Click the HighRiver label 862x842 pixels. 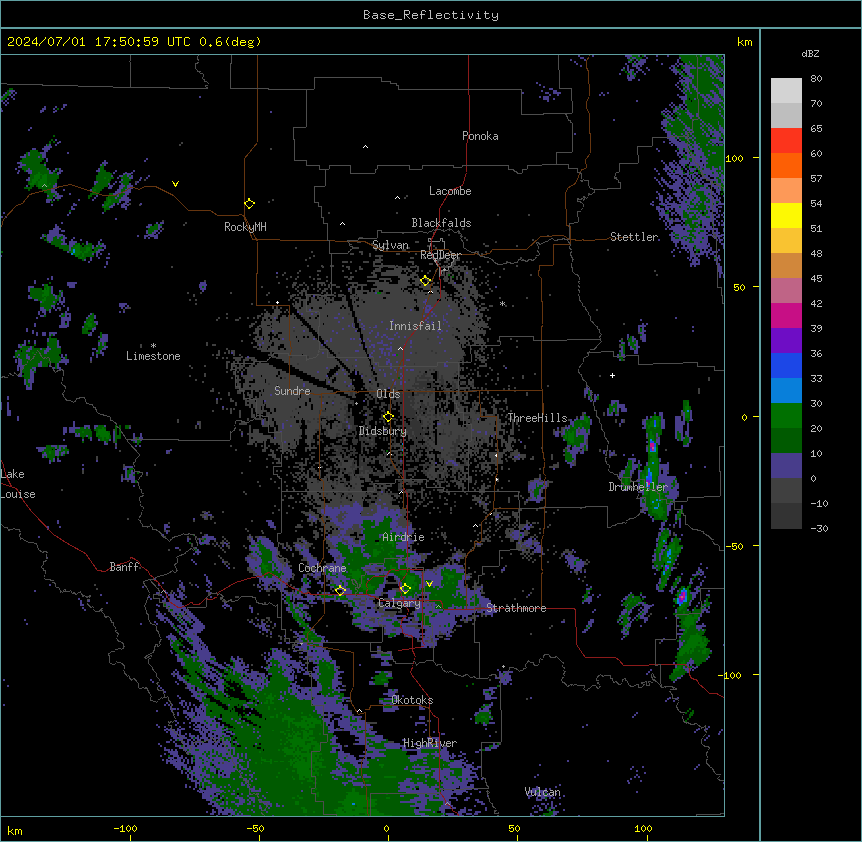point(429,743)
